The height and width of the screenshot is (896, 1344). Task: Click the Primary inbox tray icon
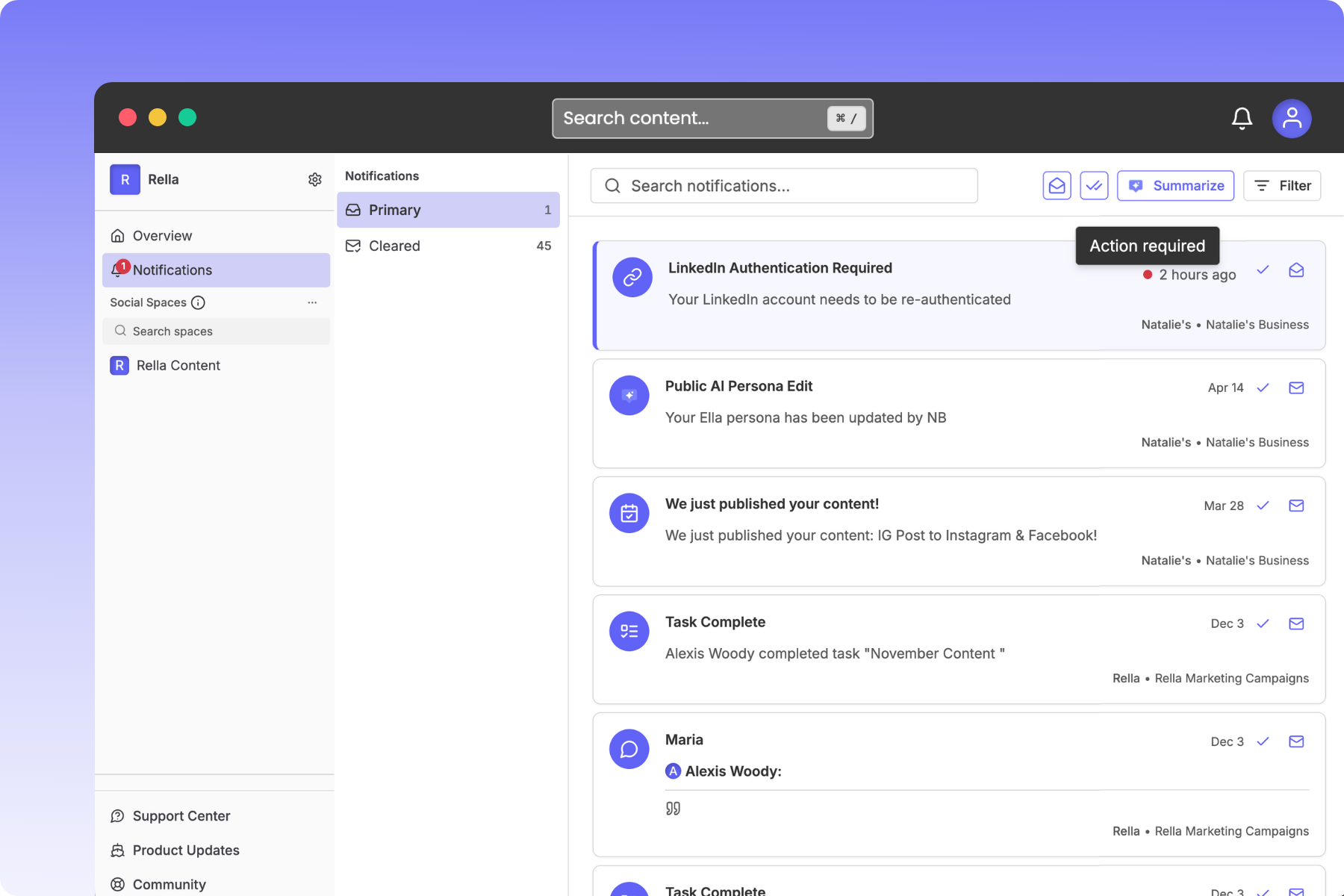click(353, 210)
